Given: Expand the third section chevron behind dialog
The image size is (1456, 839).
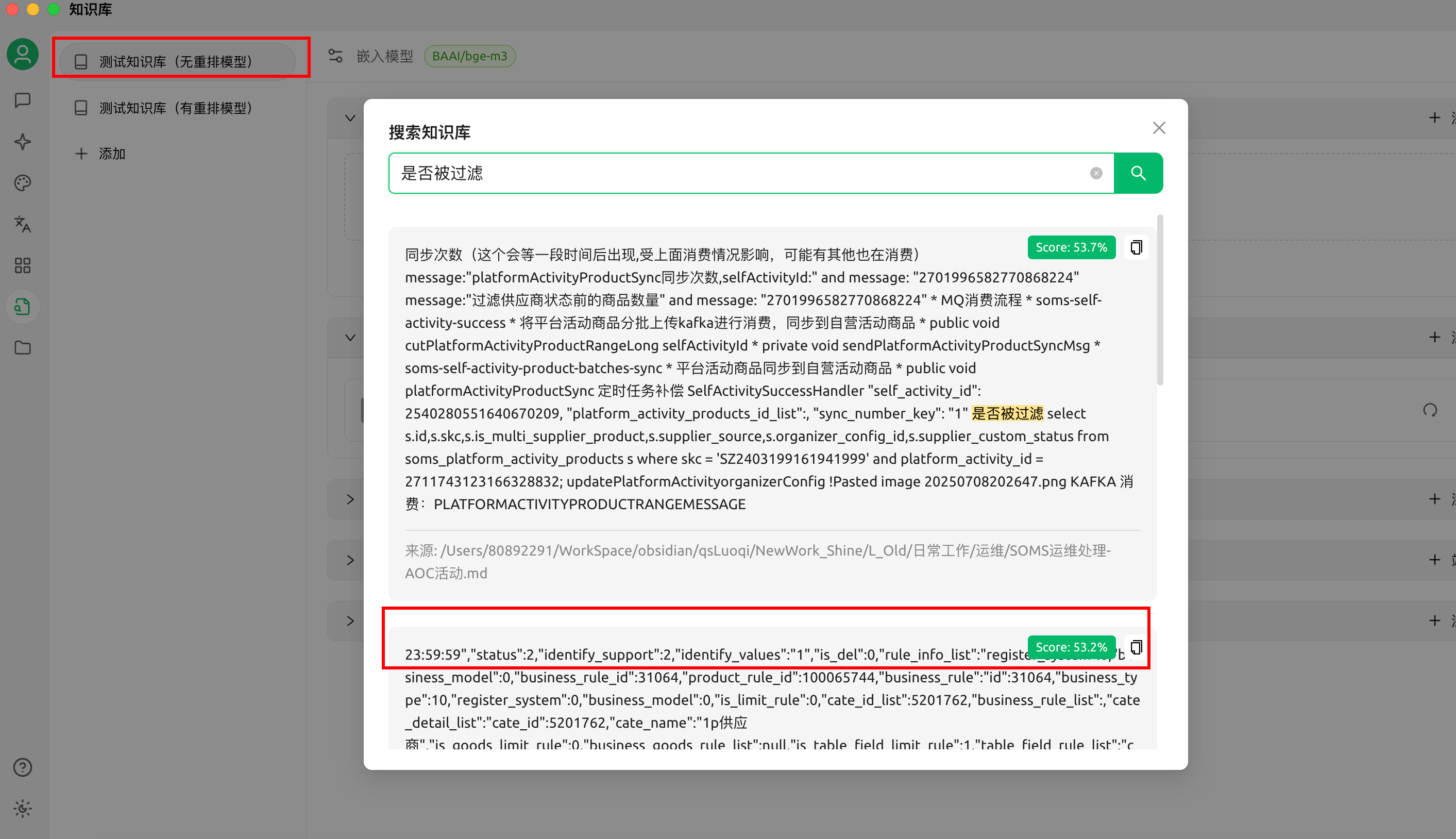Looking at the screenshot, I should (350, 499).
